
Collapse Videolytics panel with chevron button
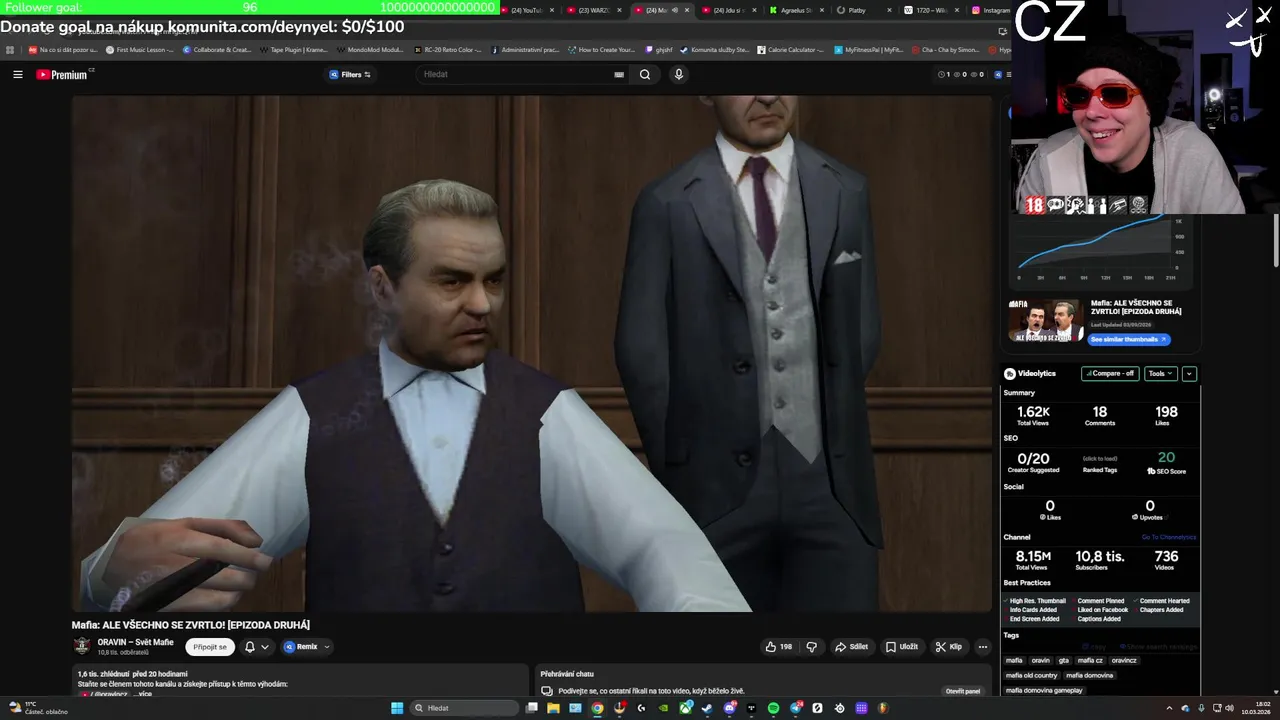click(1189, 373)
